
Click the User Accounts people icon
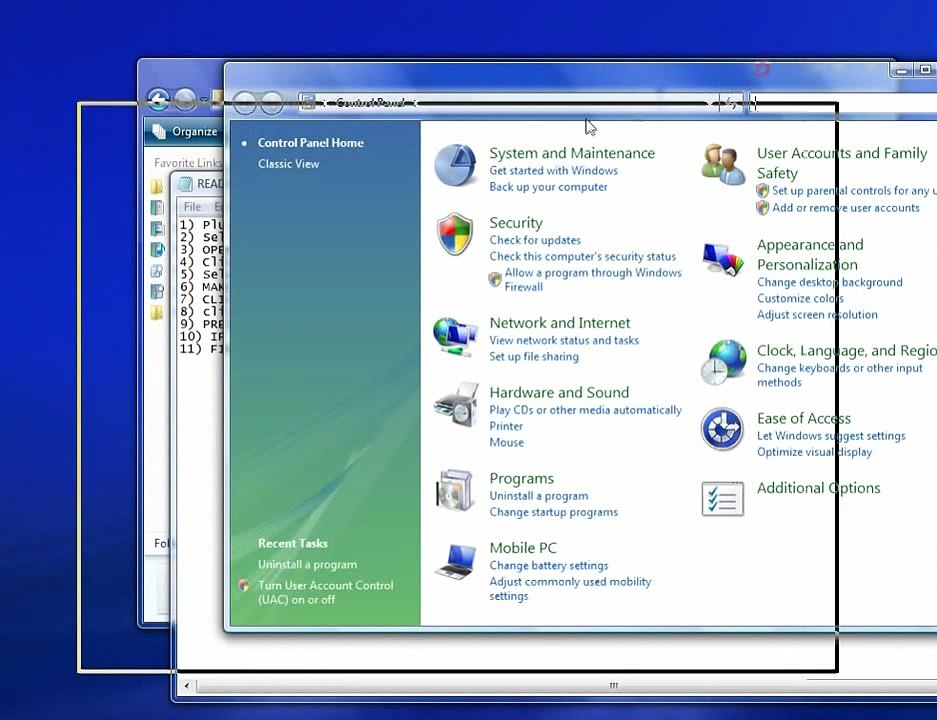722,164
